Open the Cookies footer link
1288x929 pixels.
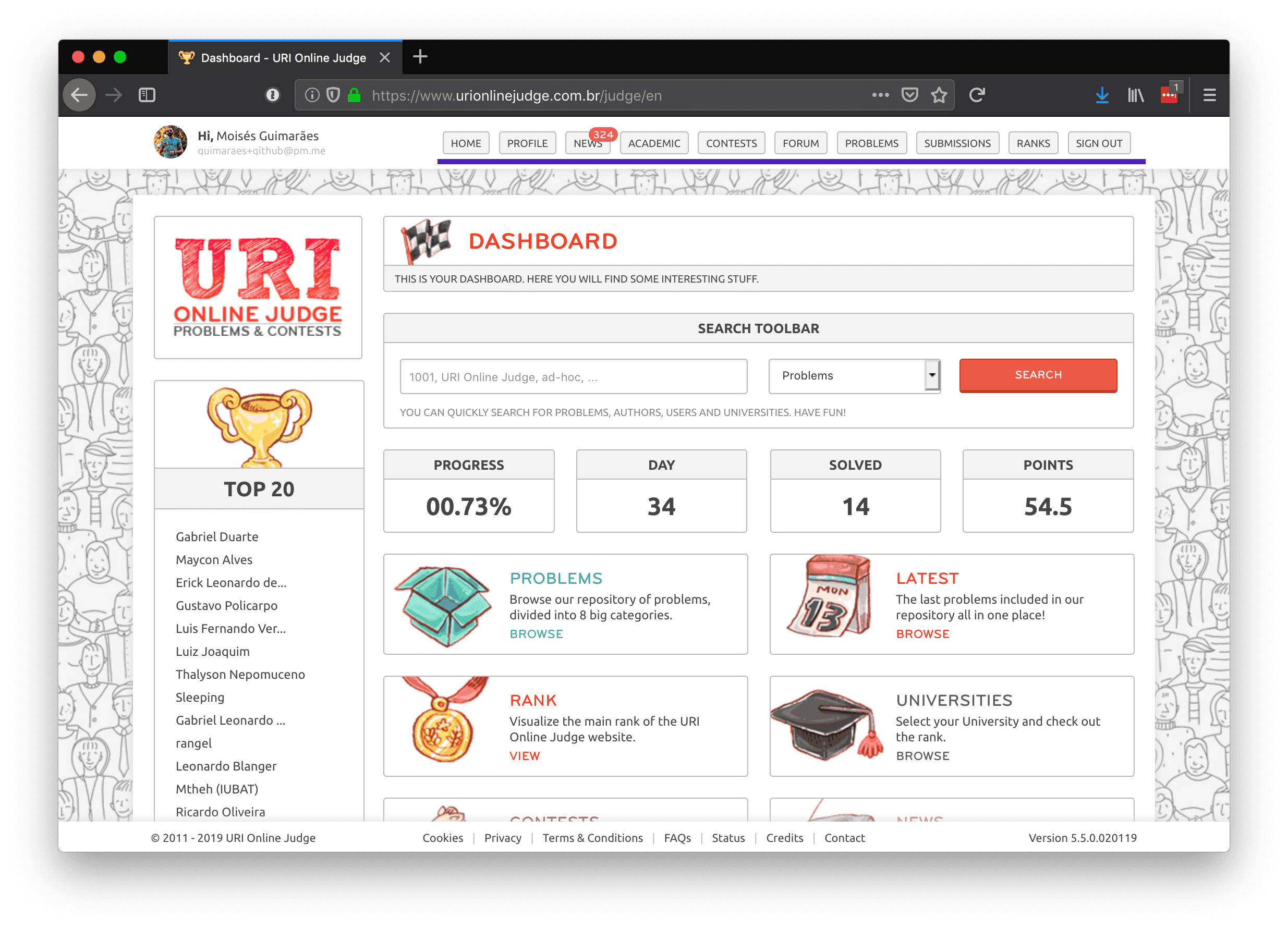click(443, 838)
